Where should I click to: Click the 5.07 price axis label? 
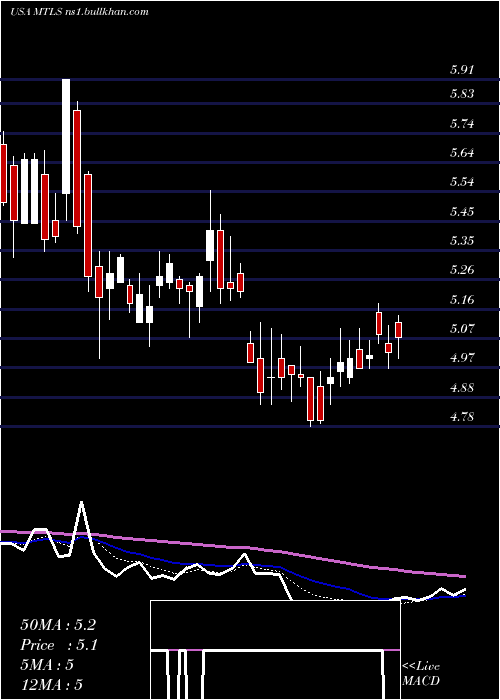pyautogui.click(x=462, y=329)
